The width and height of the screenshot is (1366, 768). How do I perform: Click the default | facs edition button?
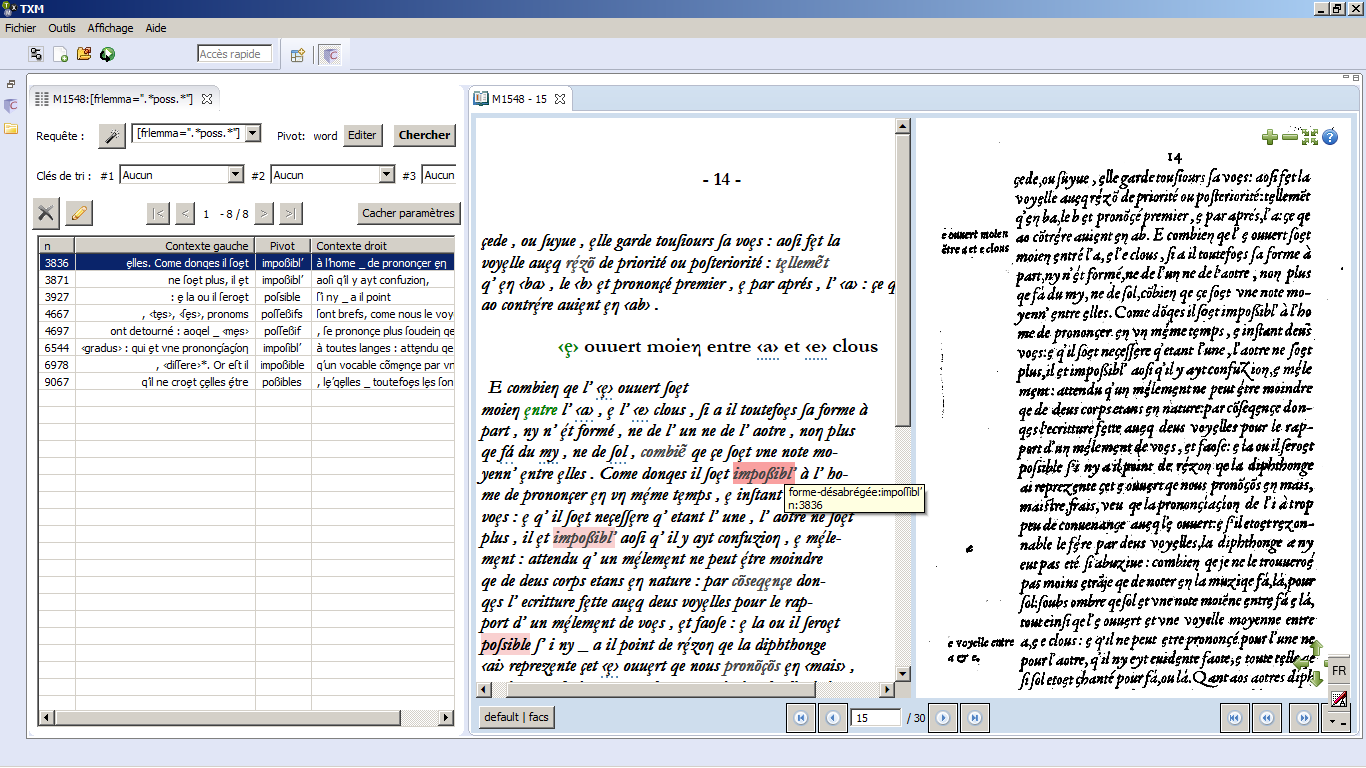click(x=517, y=717)
